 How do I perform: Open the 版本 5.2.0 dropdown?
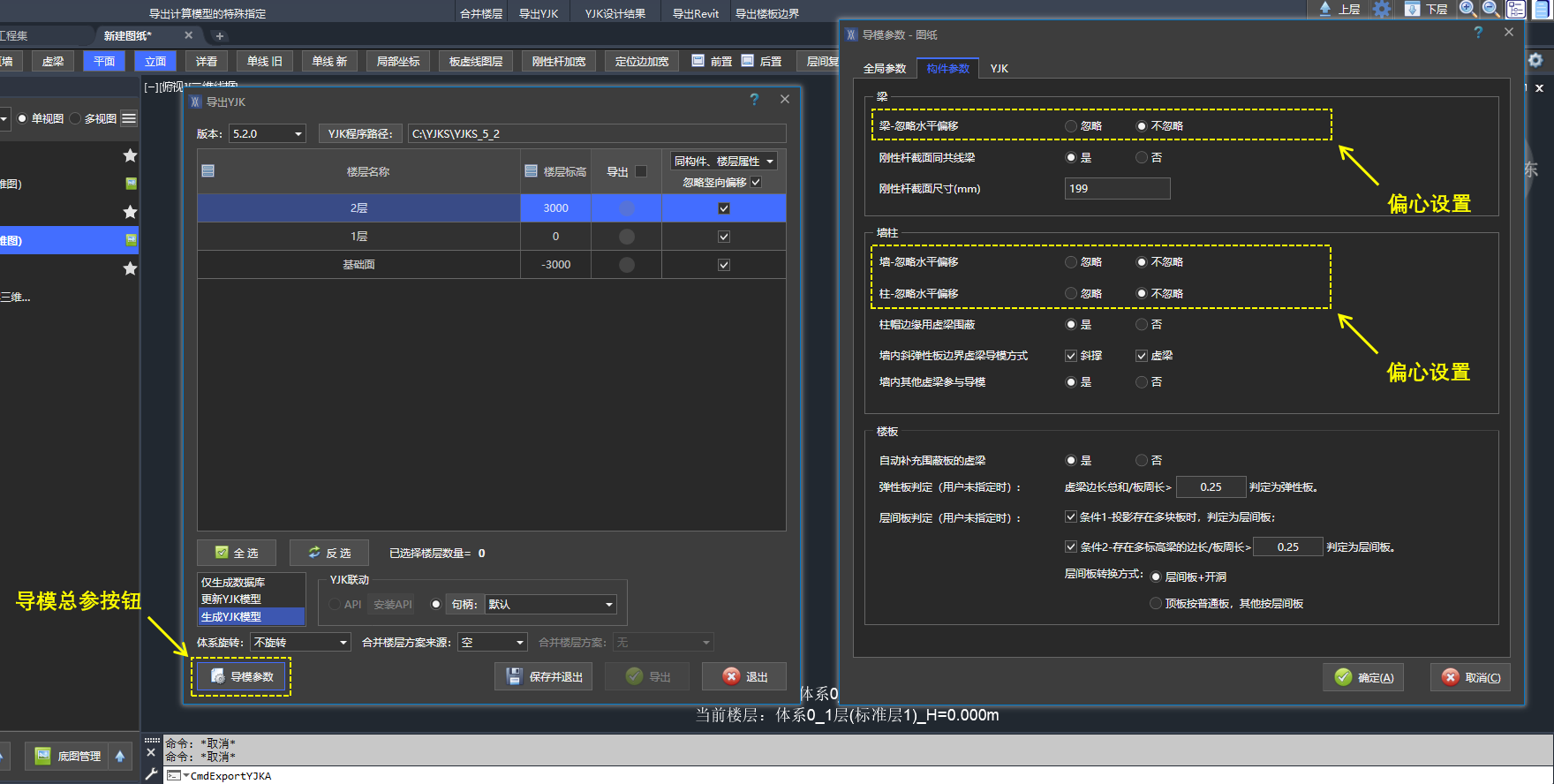268,134
